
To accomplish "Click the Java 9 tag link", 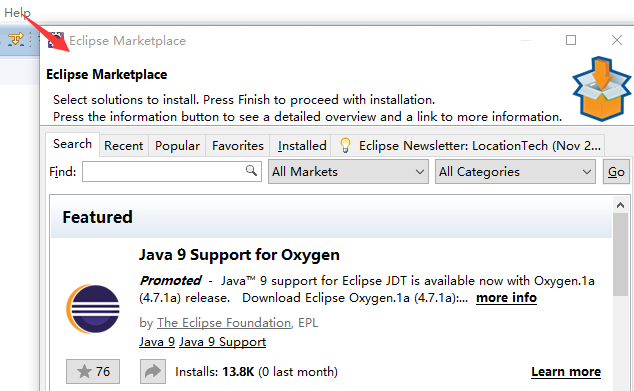I will click(x=157, y=342).
